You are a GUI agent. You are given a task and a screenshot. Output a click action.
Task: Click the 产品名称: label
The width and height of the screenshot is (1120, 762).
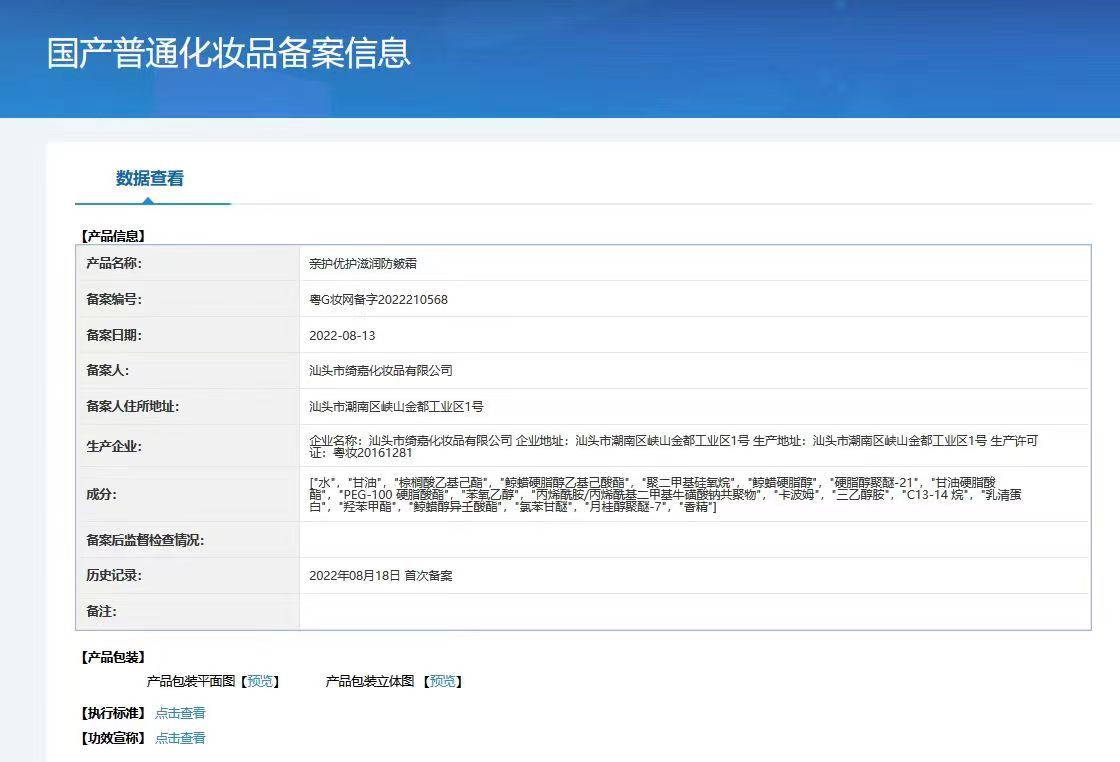click(x=114, y=264)
